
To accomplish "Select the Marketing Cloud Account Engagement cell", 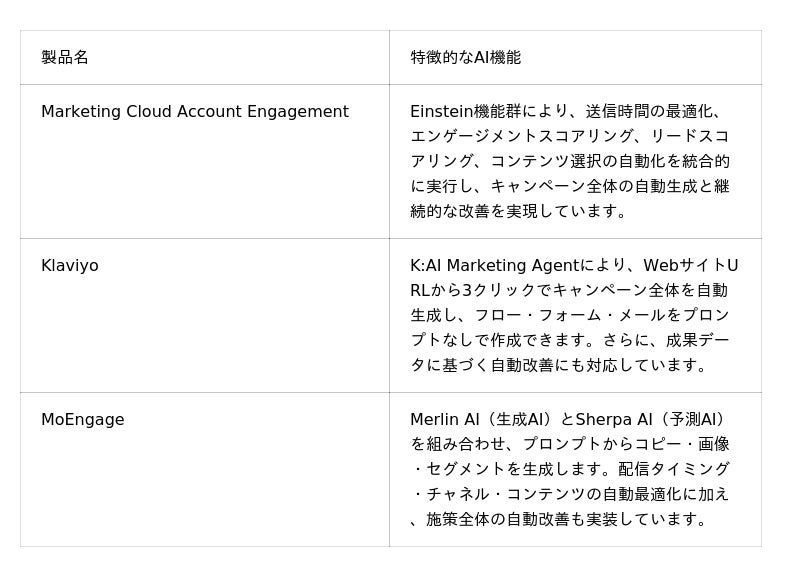I will click(x=195, y=112).
